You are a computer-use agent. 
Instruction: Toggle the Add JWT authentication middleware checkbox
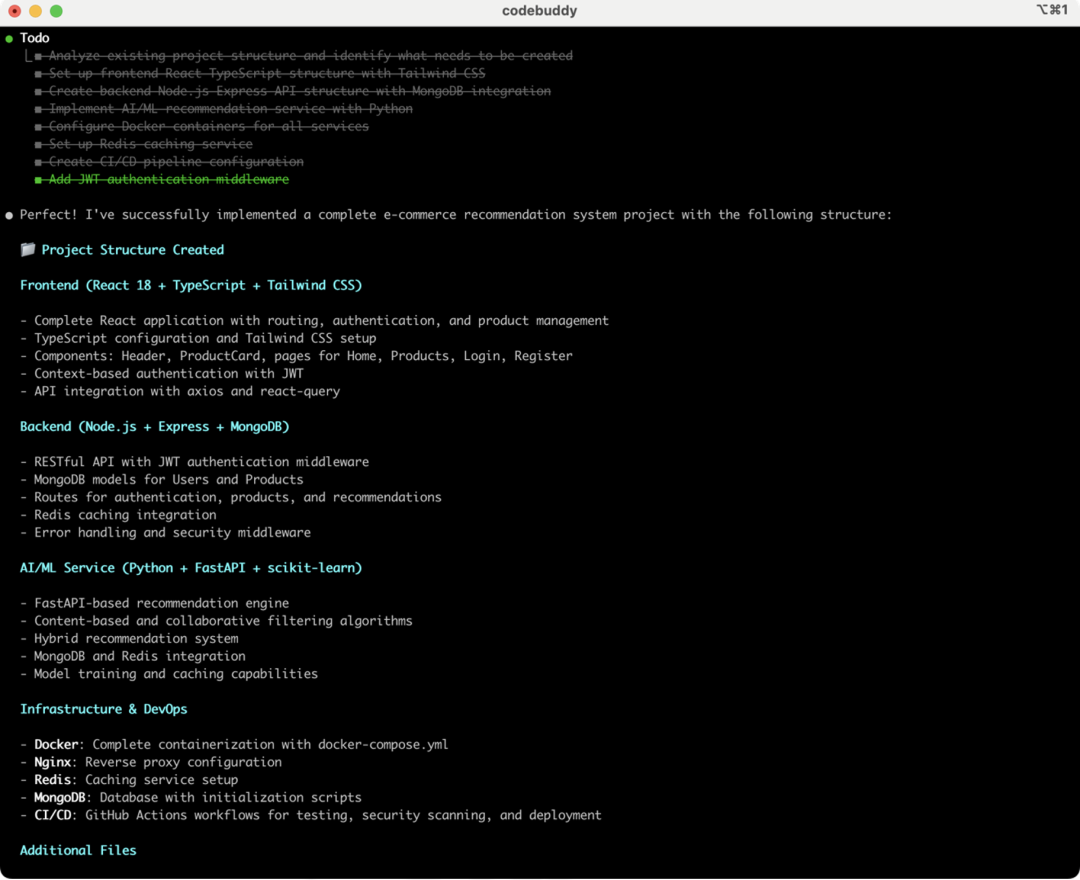pyautogui.click(x=39, y=180)
